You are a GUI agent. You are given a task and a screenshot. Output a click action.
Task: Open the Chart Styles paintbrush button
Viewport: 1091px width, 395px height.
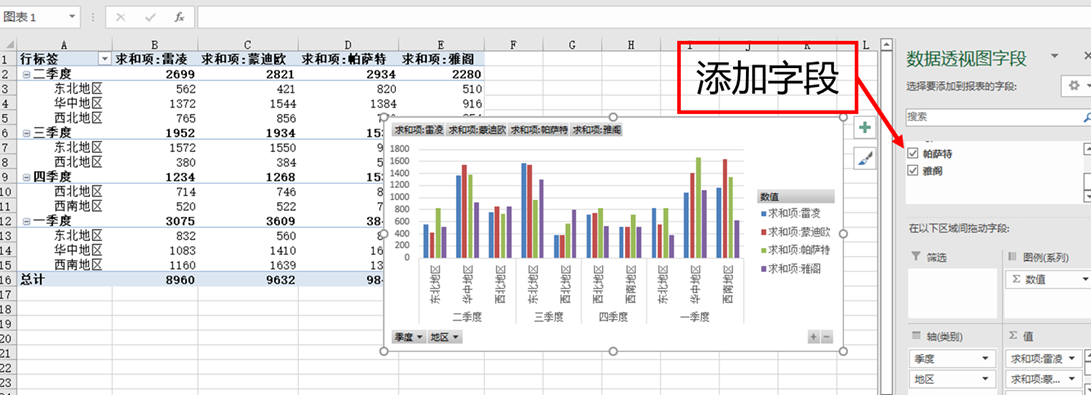[863, 159]
